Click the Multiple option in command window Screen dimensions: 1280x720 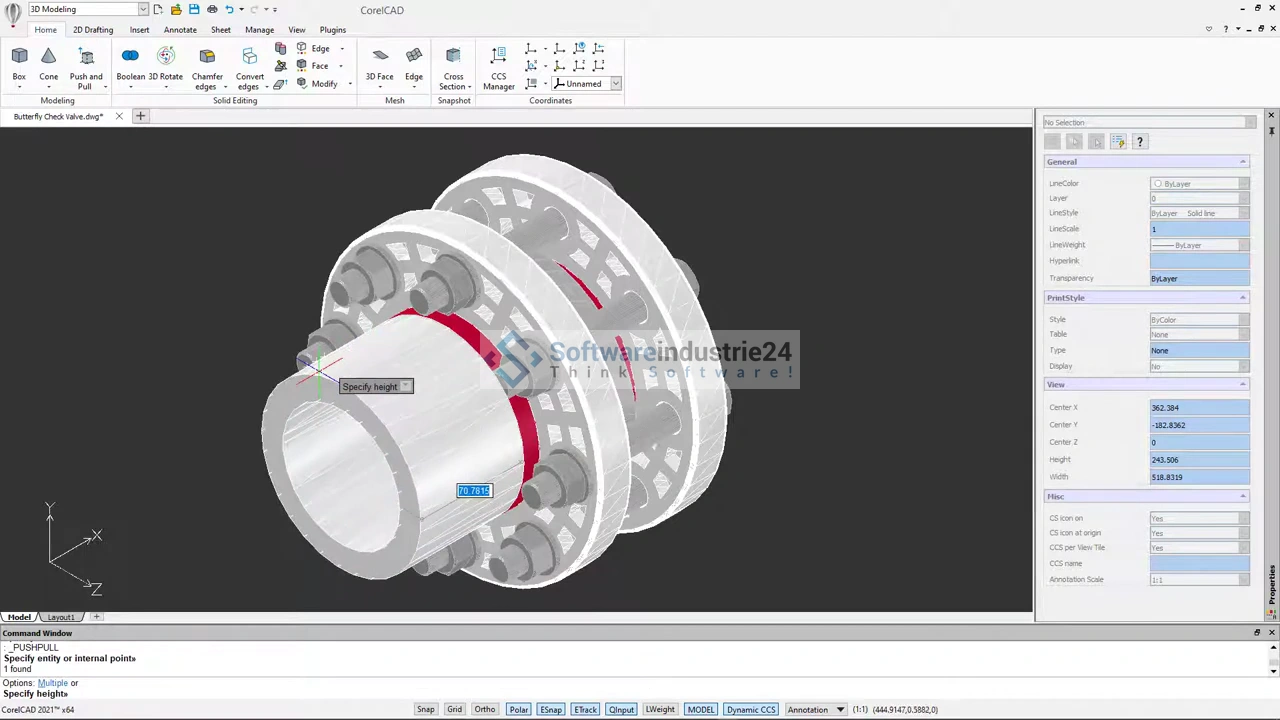tap(52, 683)
